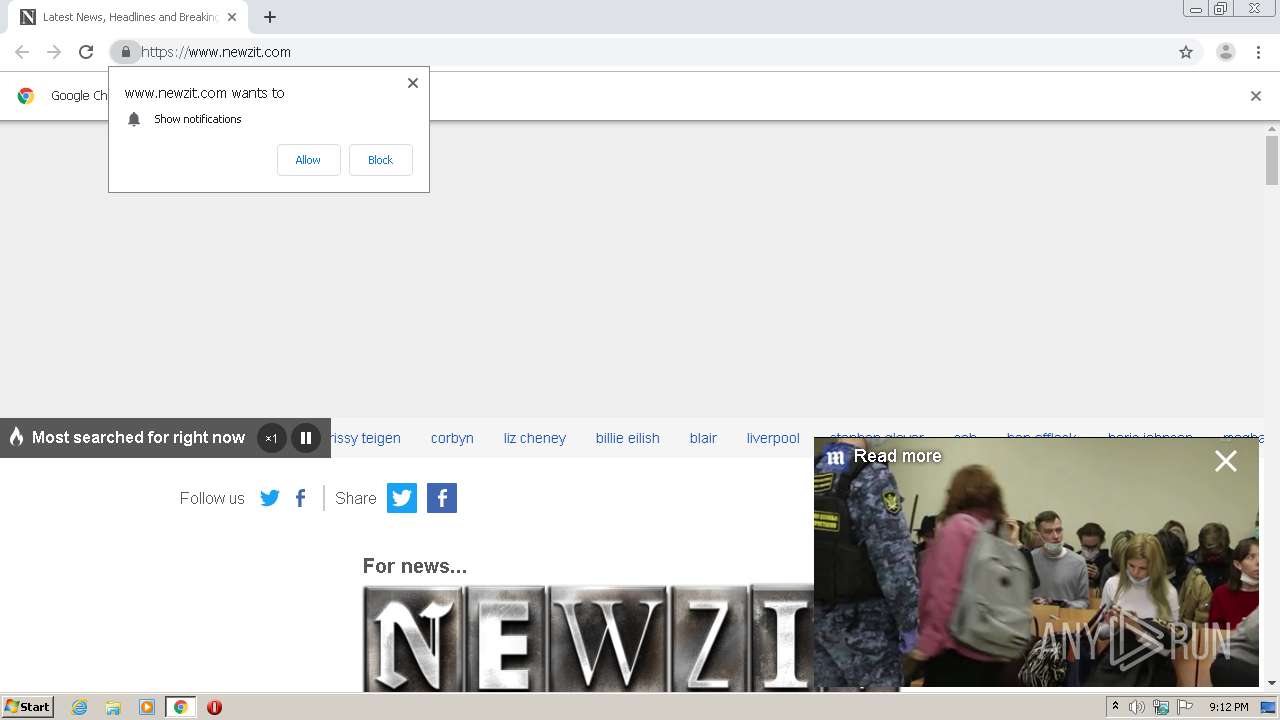Open the liz cheney trending link
Screen dimensions: 1280x720
pyautogui.click(x=535, y=438)
